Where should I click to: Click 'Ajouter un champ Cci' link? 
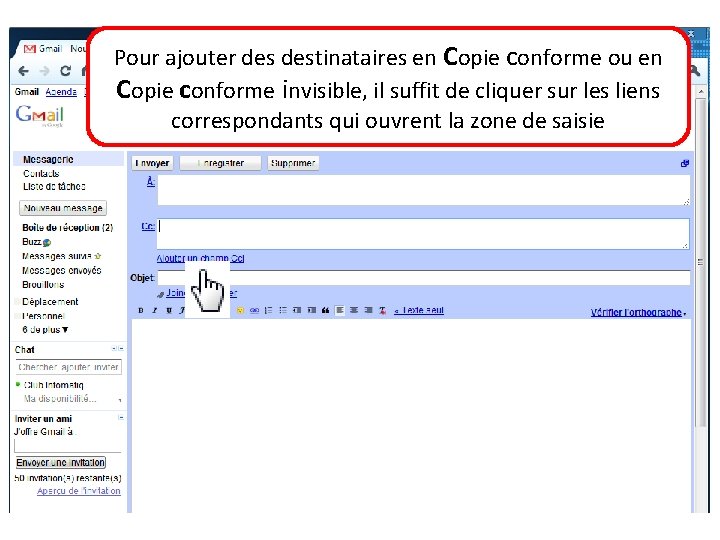tap(201, 258)
